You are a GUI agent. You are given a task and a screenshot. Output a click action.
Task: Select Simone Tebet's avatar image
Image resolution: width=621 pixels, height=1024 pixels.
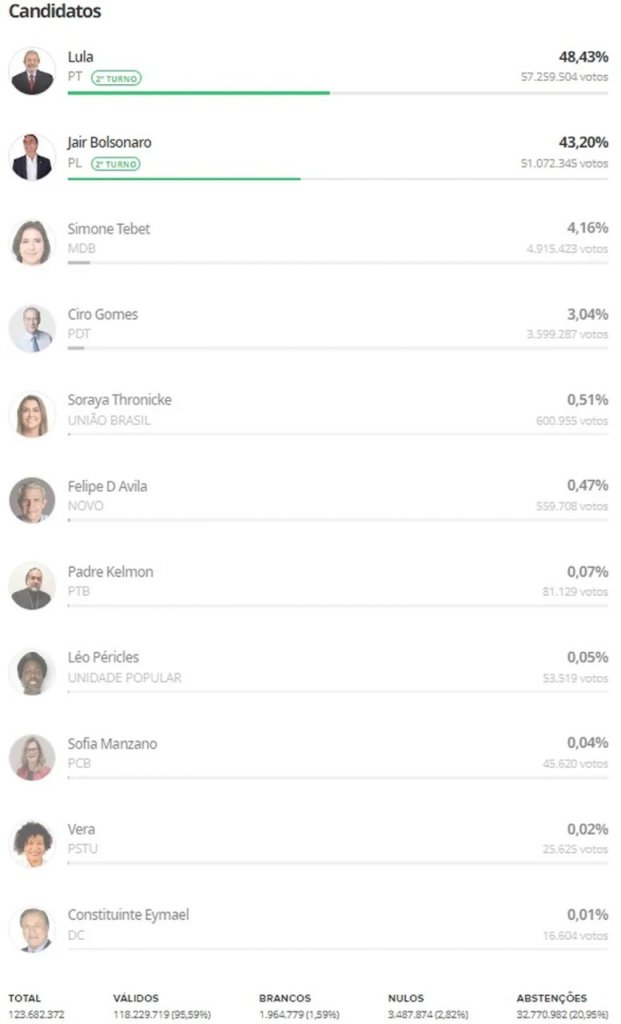[32, 243]
